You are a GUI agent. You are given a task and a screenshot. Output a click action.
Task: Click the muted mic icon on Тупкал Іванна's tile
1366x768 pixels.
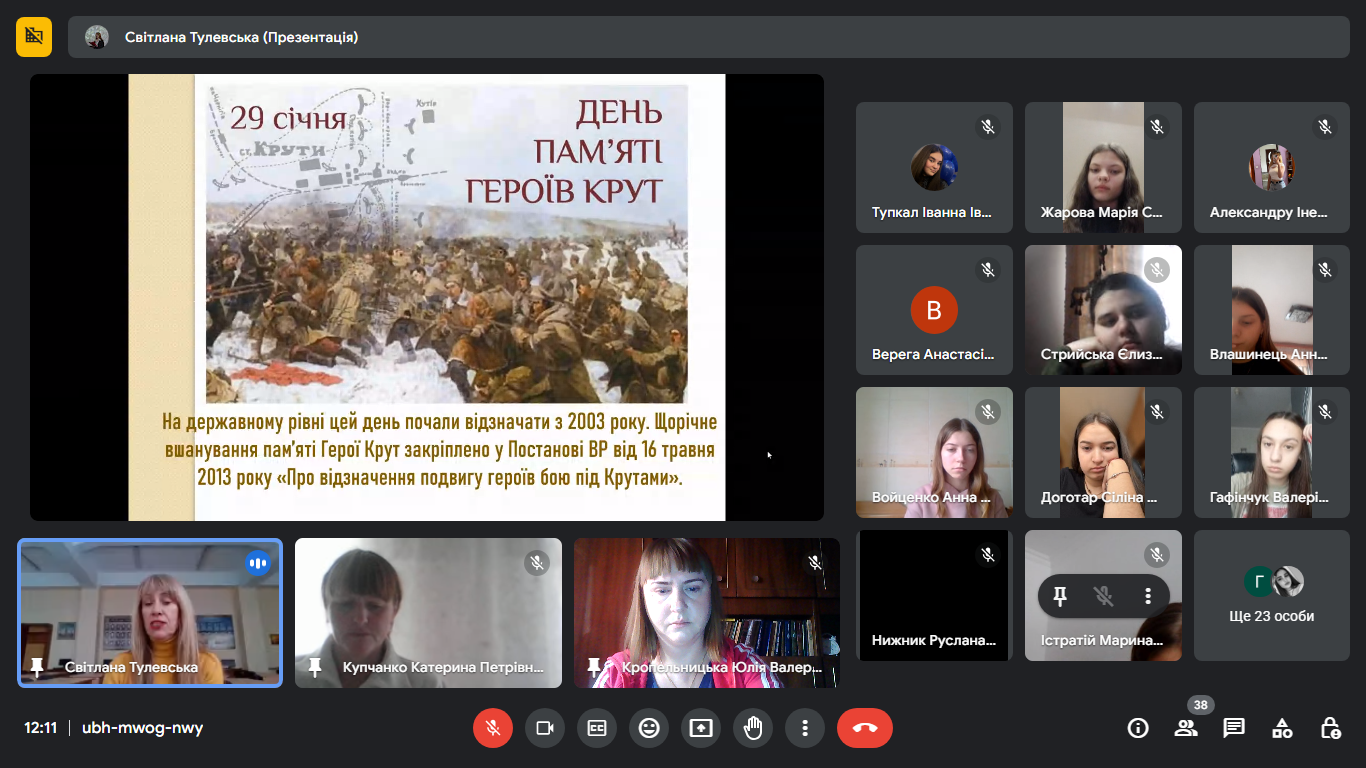tap(988, 127)
